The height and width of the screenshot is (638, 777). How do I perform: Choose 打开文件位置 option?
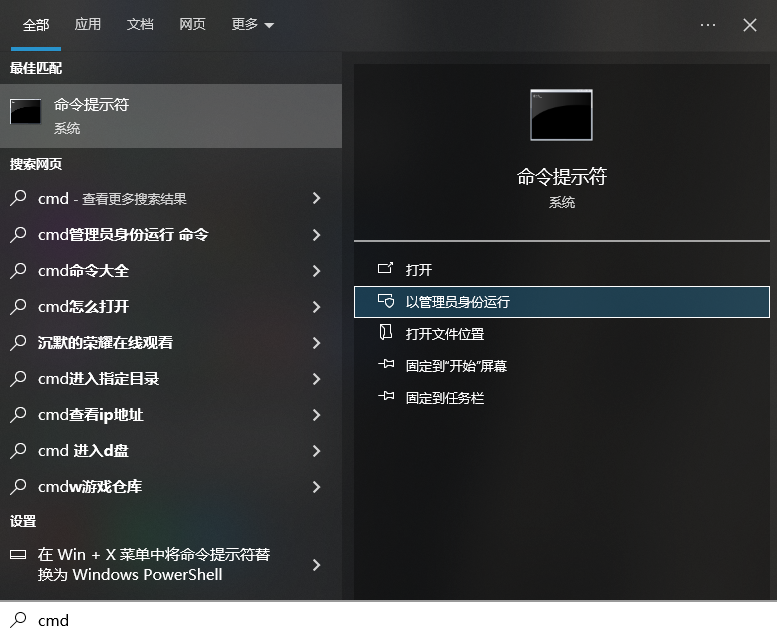click(561, 334)
